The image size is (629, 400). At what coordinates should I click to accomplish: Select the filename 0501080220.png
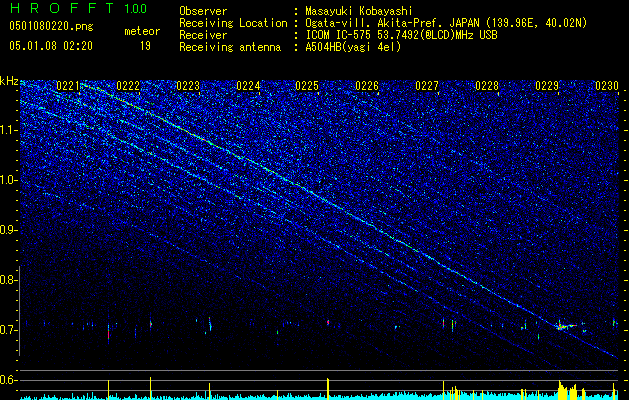(x=51, y=27)
